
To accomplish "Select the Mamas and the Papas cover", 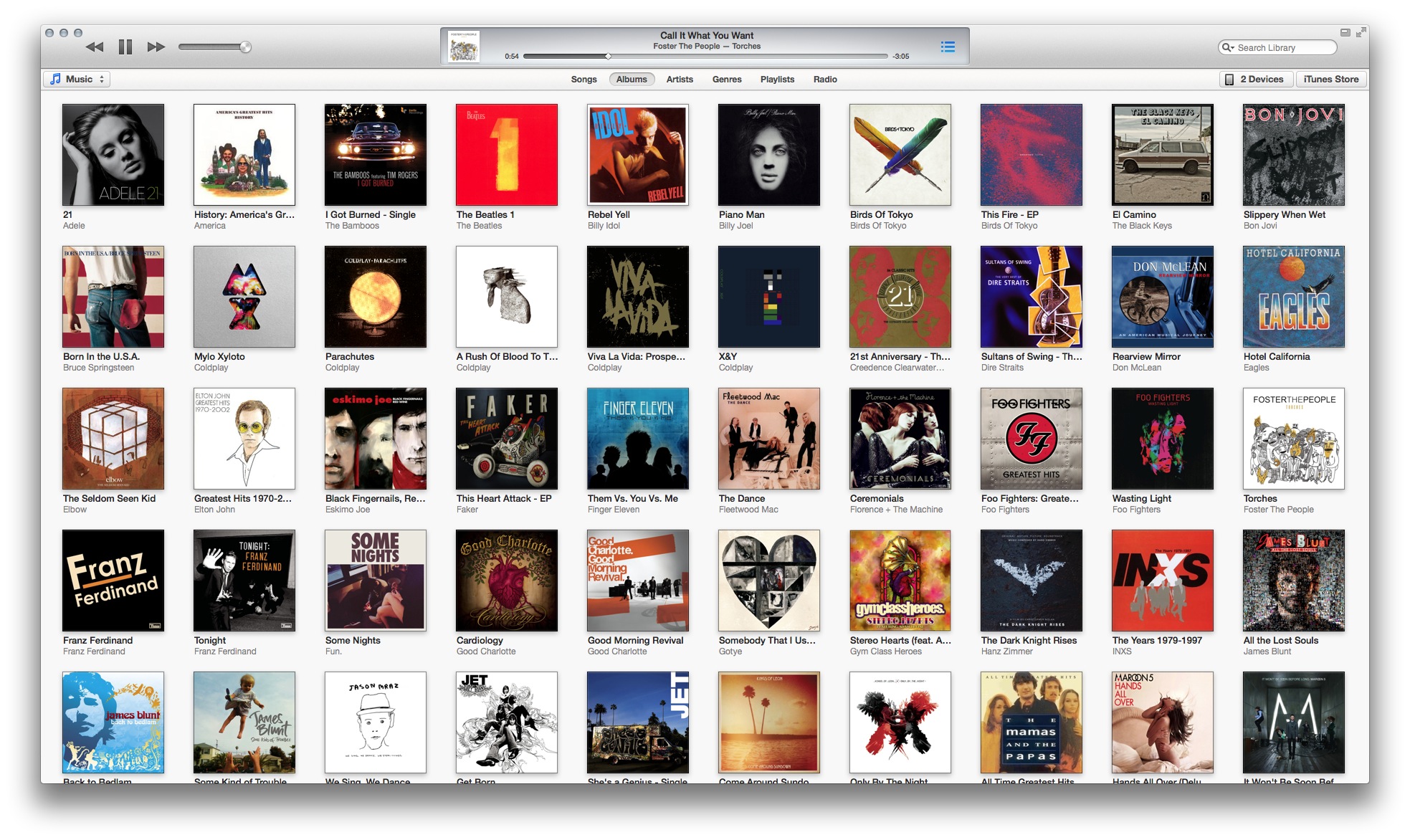I will (1032, 722).
